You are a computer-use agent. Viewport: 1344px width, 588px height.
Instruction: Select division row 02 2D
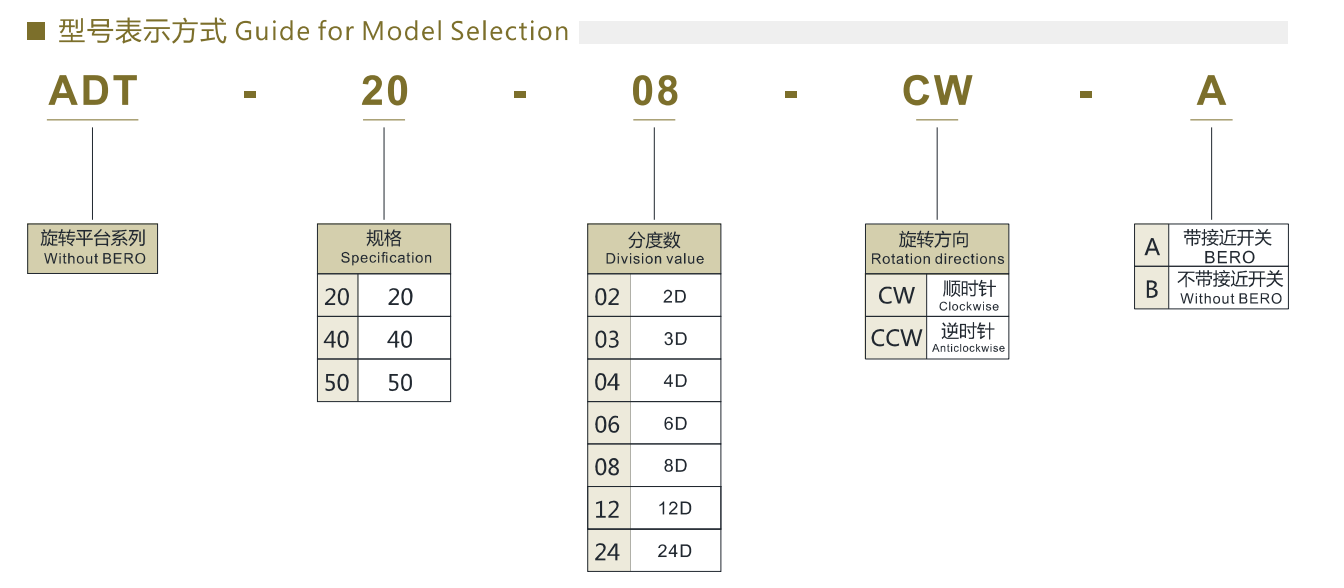tap(654, 296)
